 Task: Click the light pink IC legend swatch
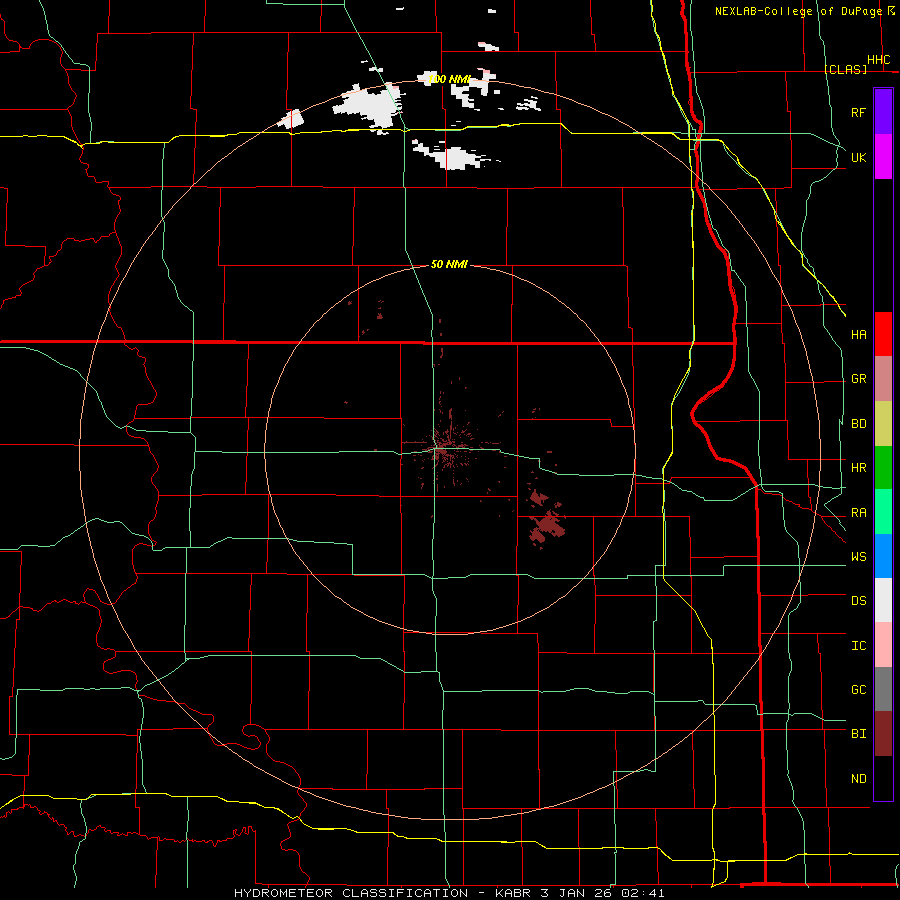(883, 645)
